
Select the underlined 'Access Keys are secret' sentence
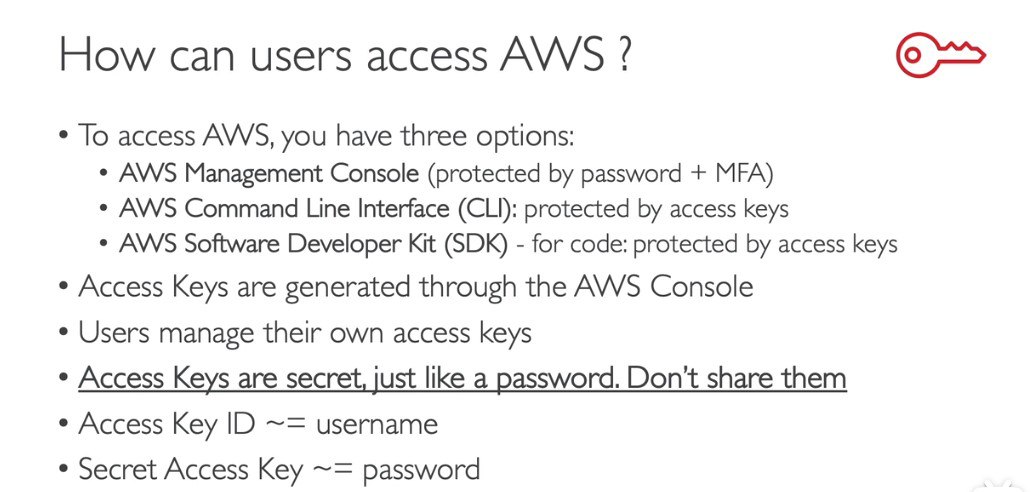click(x=462, y=379)
